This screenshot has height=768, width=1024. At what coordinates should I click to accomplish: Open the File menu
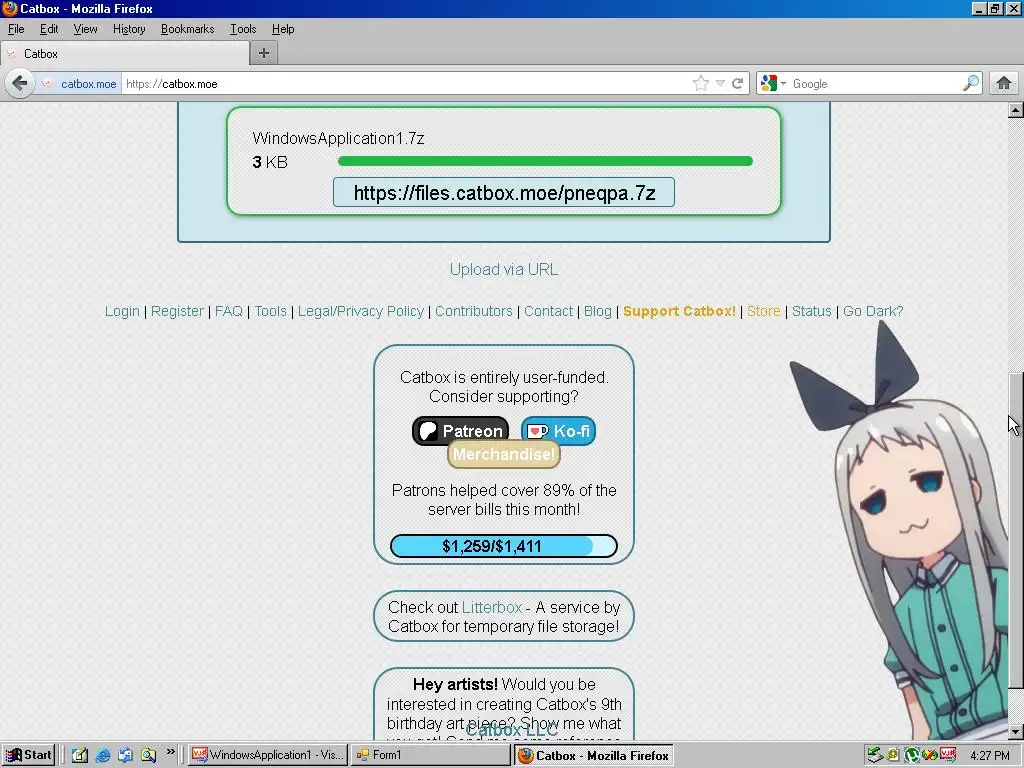16,29
